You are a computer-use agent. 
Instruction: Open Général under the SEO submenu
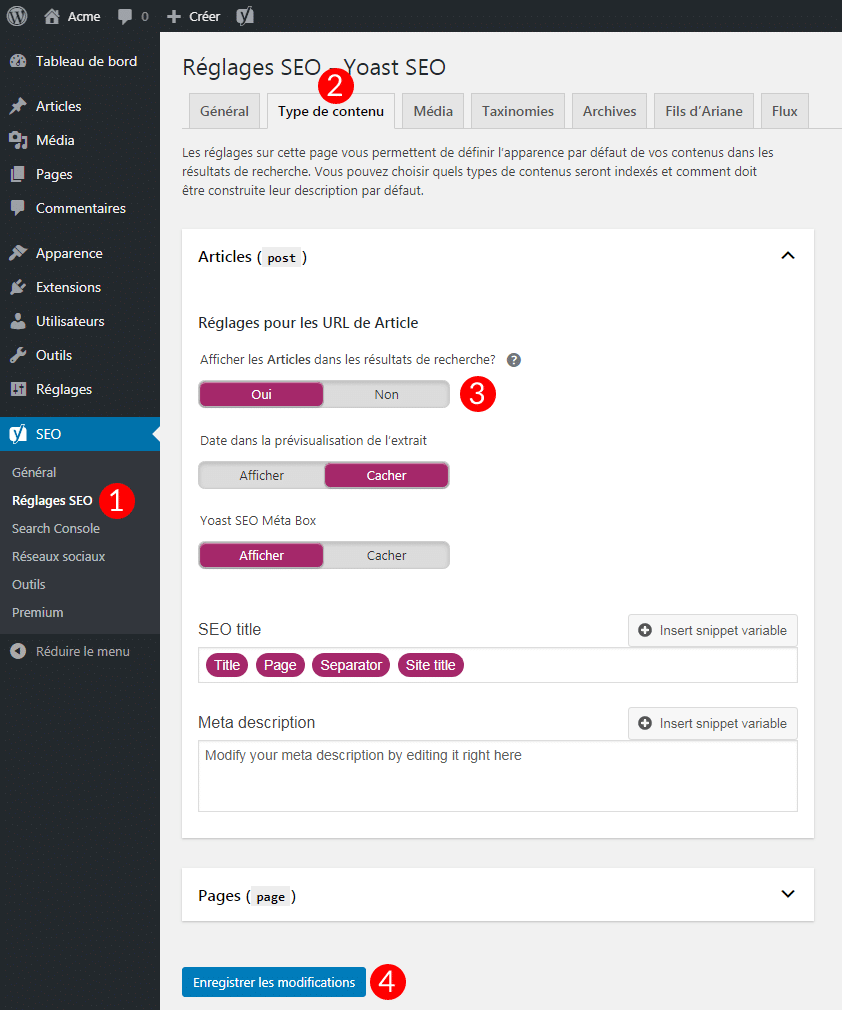click(34, 472)
